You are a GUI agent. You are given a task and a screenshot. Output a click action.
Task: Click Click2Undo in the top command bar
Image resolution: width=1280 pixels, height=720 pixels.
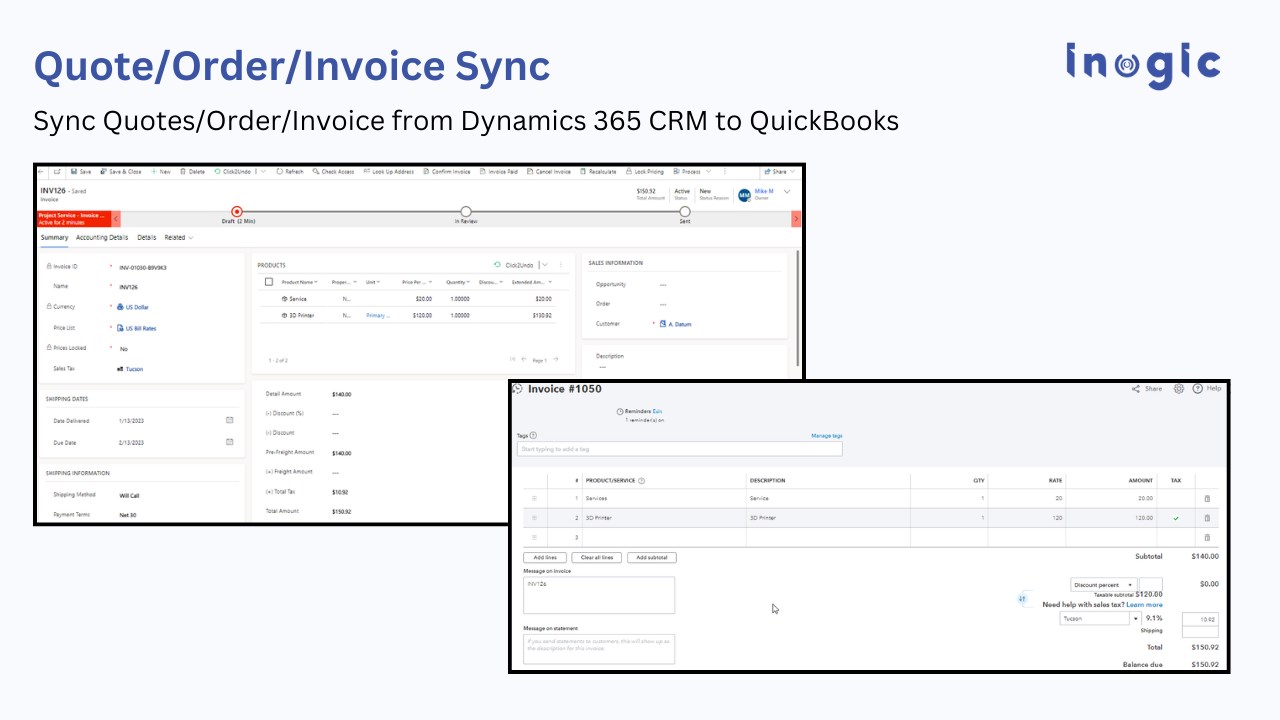pos(235,171)
